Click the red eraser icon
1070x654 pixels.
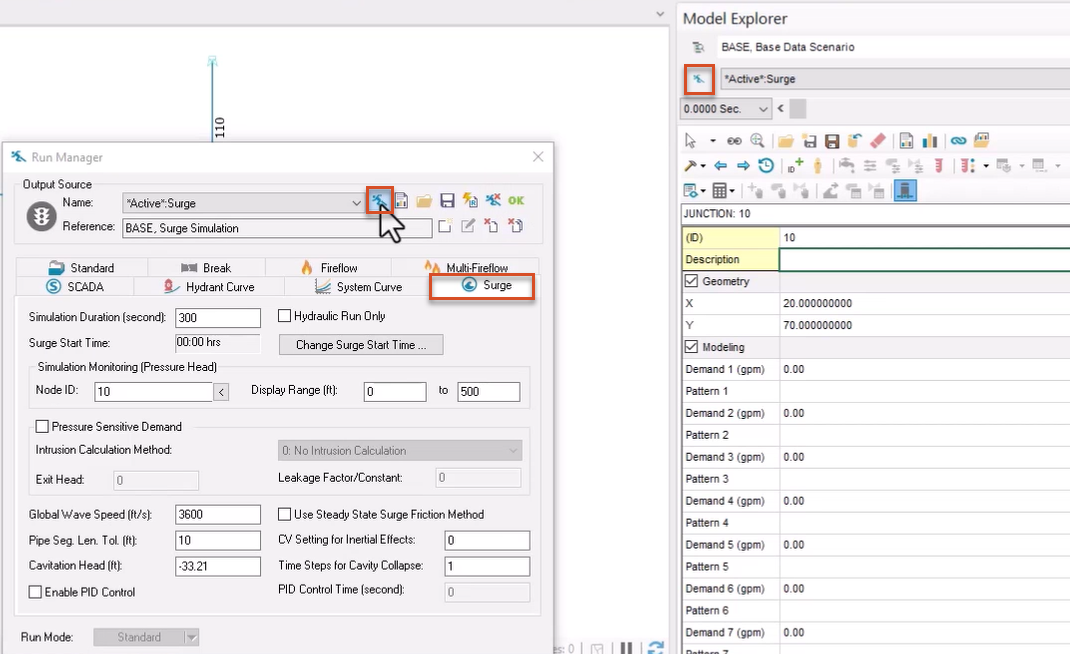coord(878,141)
